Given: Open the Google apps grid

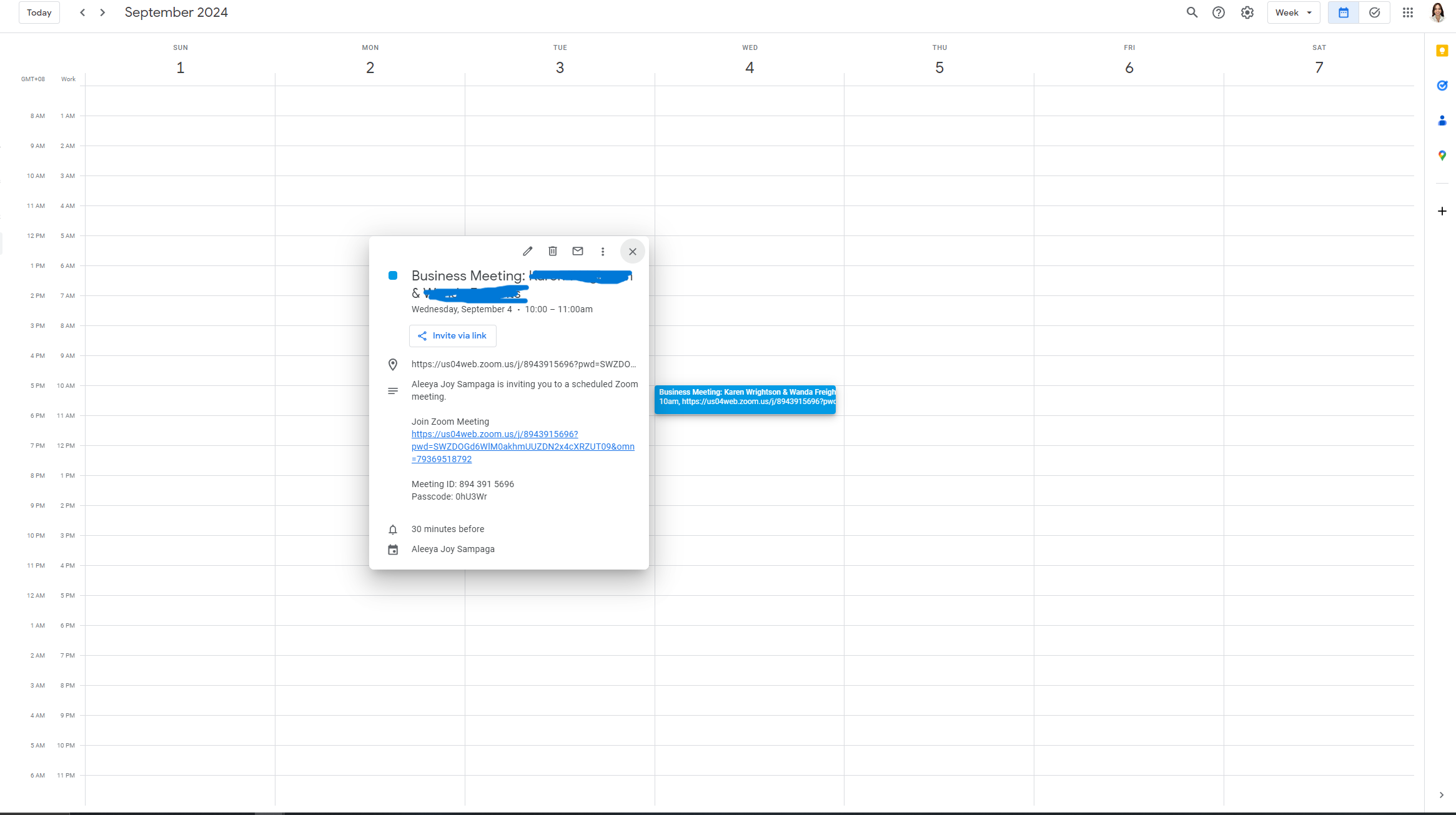Looking at the screenshot, I should pos(1408,12).
